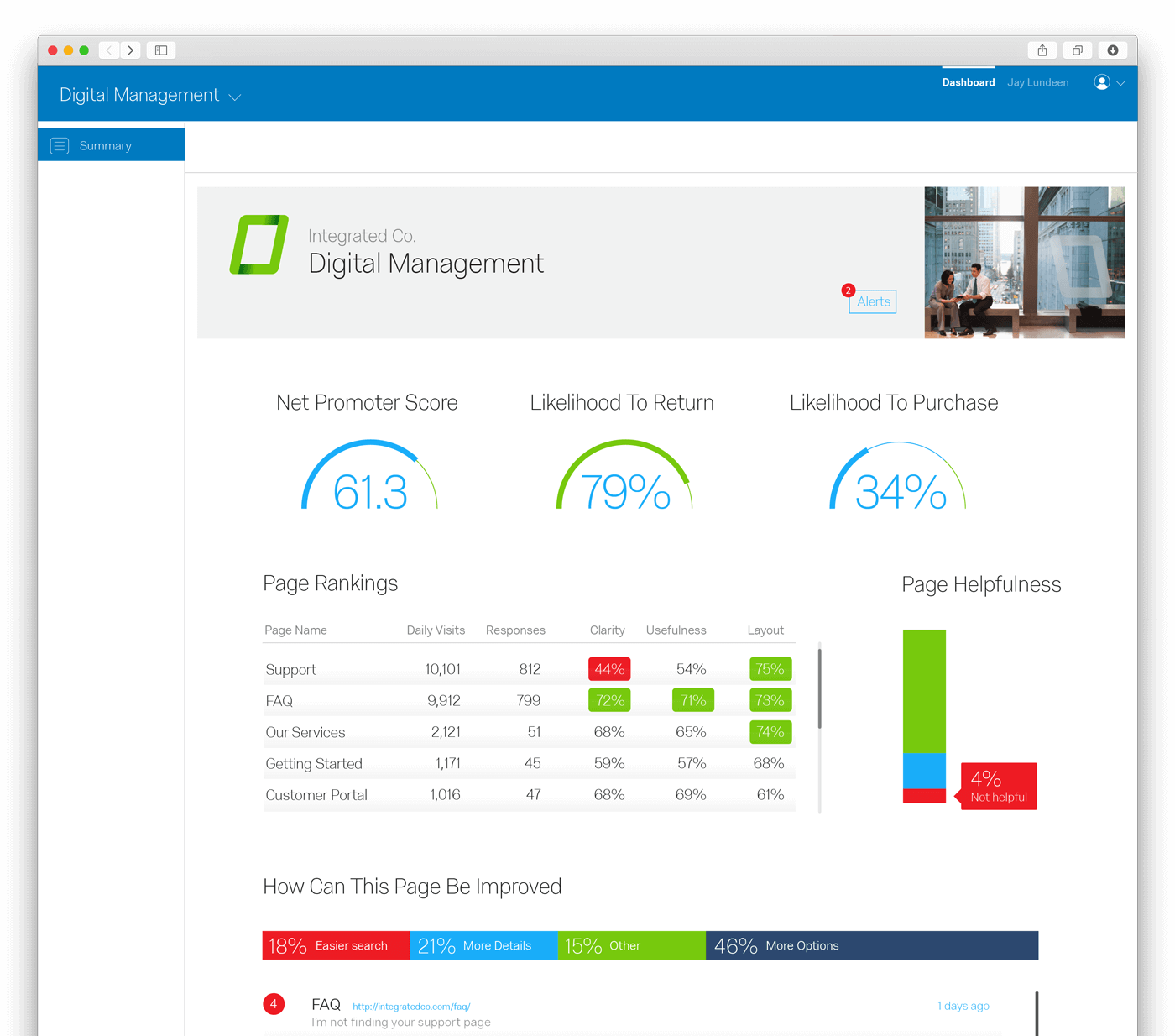The height and width of the screenshot is (1036, 1175).
Task: Expand the chevron next to profile avatar
Action: tap(1120, 83)
